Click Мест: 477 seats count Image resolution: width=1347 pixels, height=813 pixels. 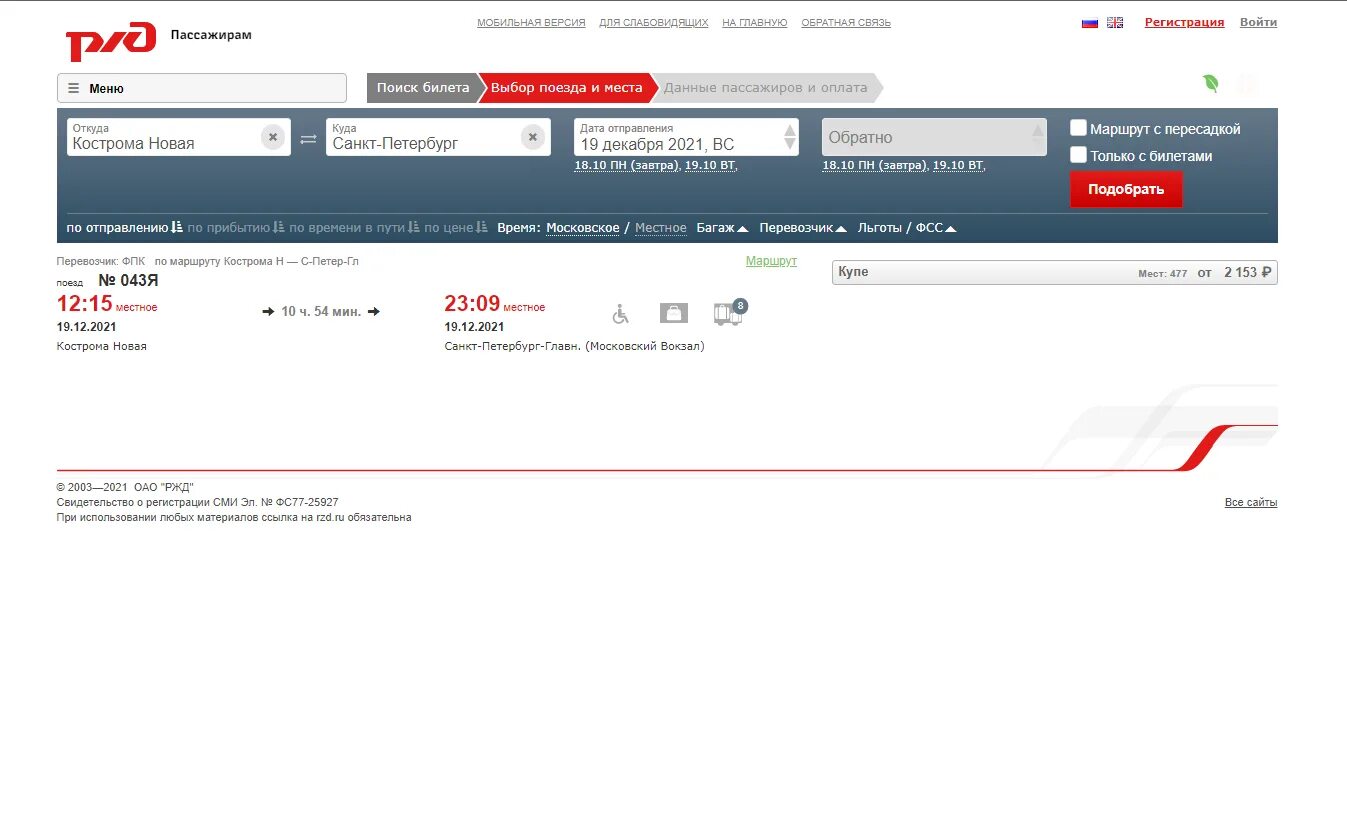(1162, 273)
